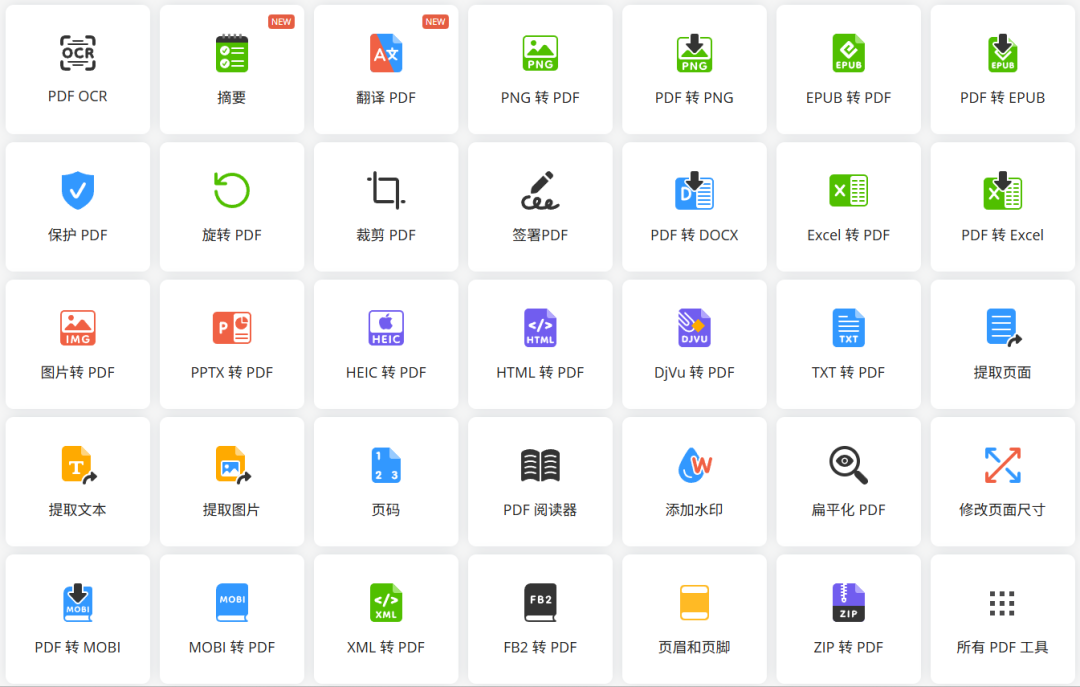The image size is (1080, 687).
Task: Click the 添加水印 text label
Action: click(694, 510)
